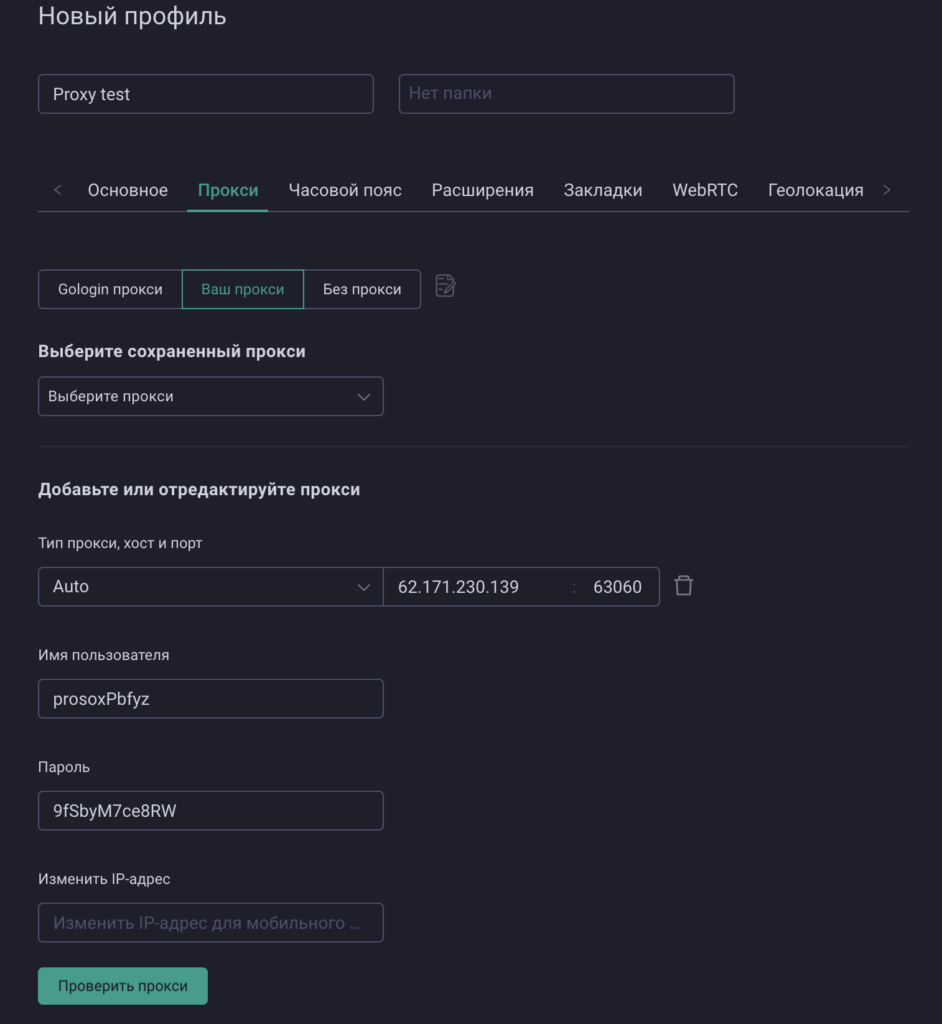
Task: Click the Proxy test name field
Action: [205, 93]
